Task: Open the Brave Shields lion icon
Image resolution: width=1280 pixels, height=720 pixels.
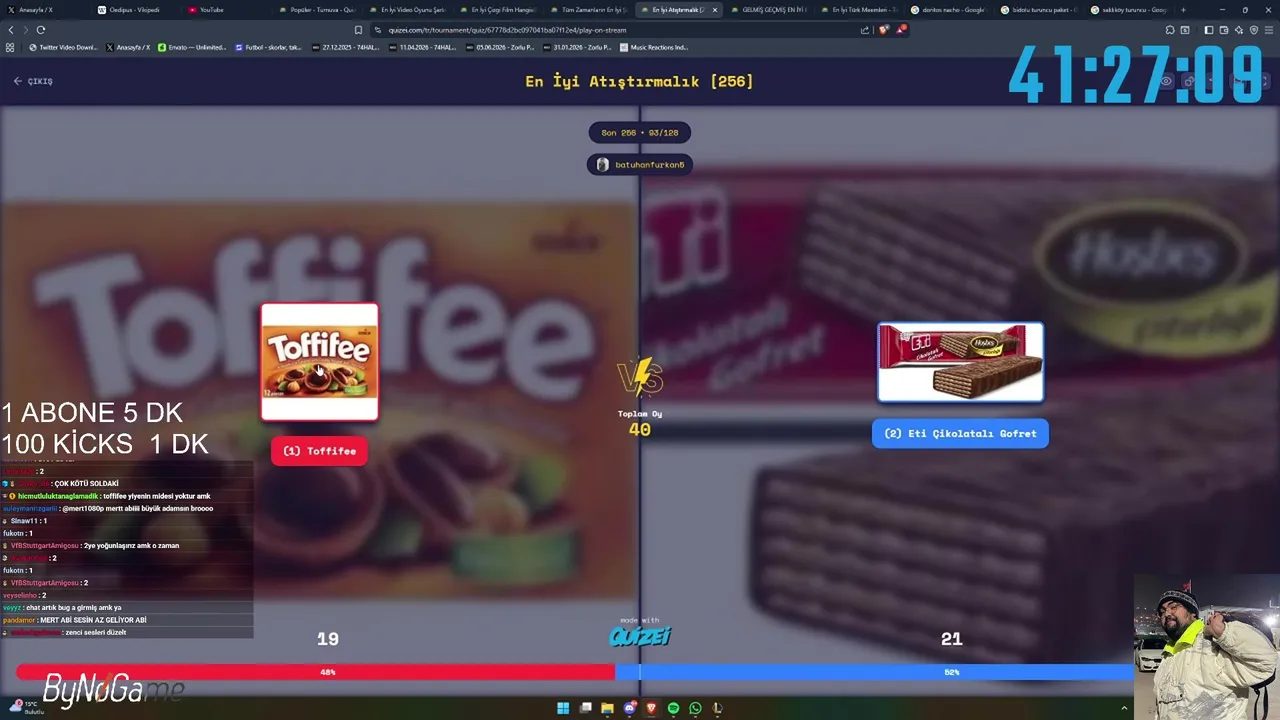Action: (883, 30)
